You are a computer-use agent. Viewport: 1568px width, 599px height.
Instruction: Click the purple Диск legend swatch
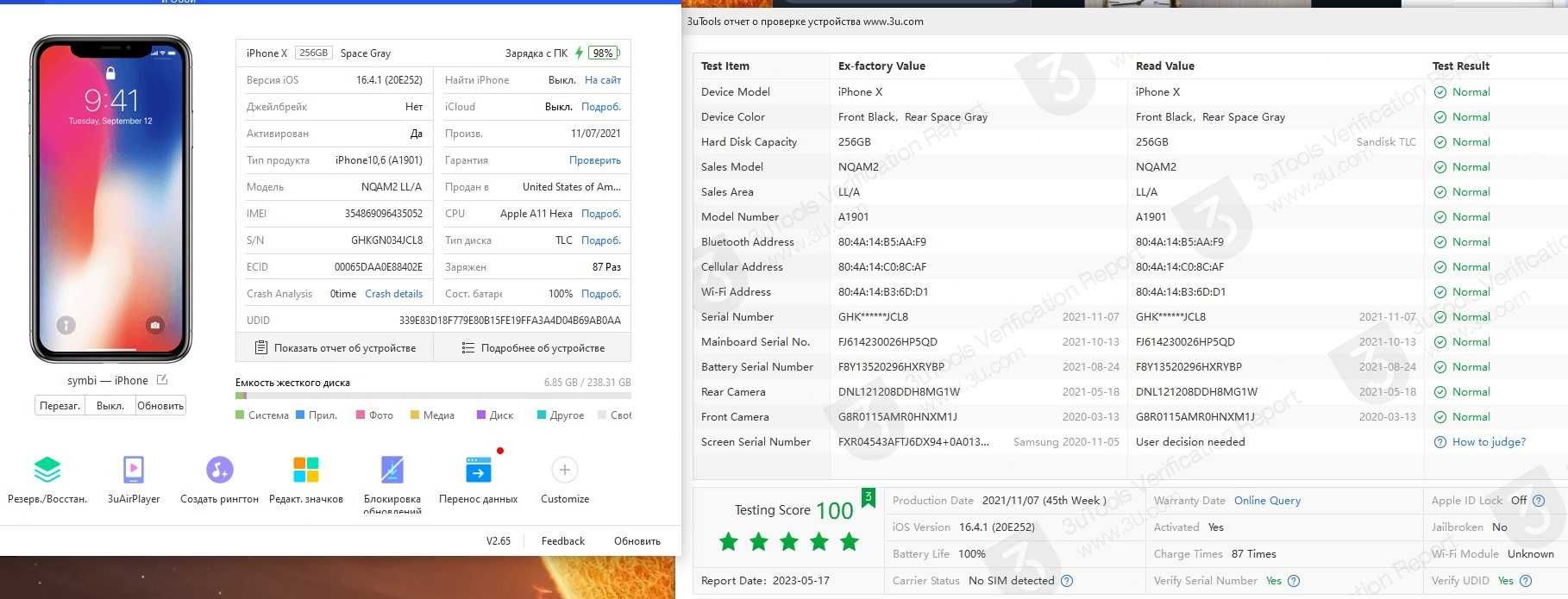(481, 415)
